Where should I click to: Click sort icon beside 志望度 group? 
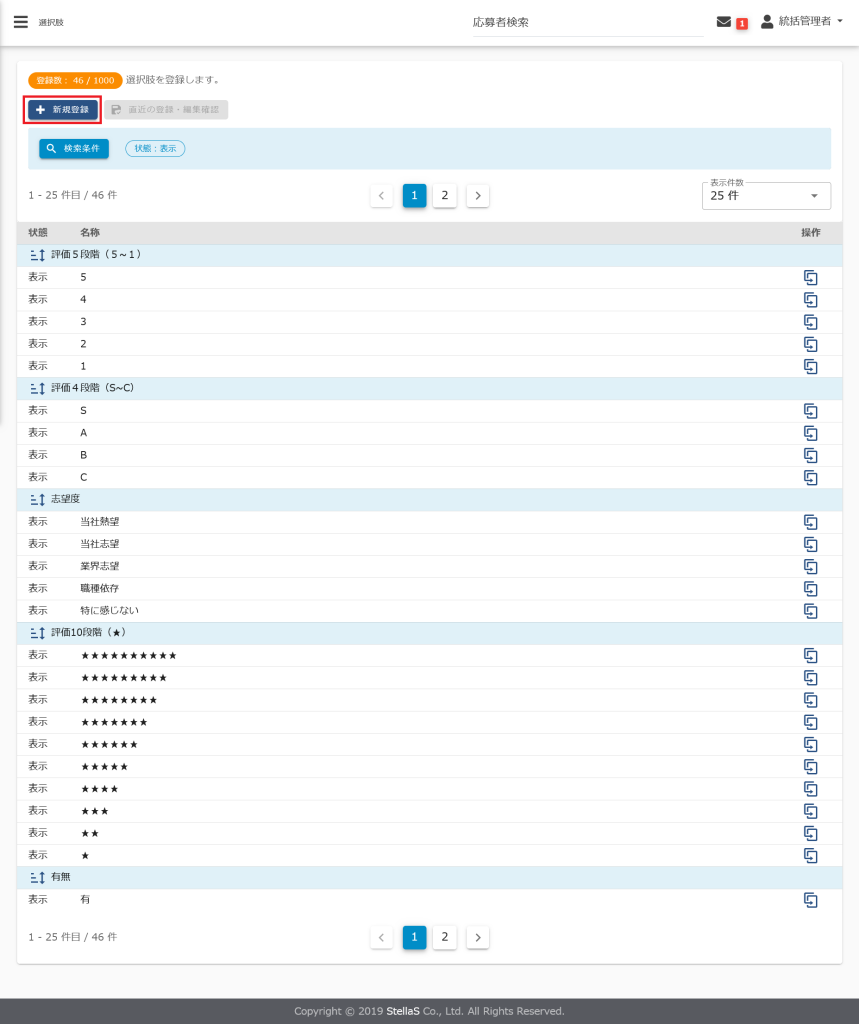pos(38,499)
